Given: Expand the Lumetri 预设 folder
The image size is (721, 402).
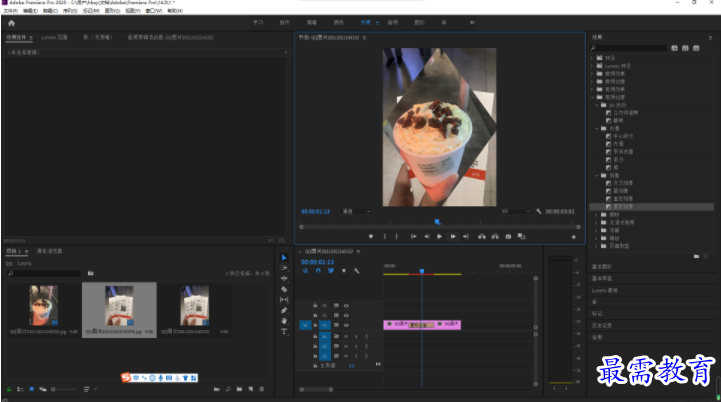Looking at the screenshot, I should pyautogui.click(x=592, y=66).
